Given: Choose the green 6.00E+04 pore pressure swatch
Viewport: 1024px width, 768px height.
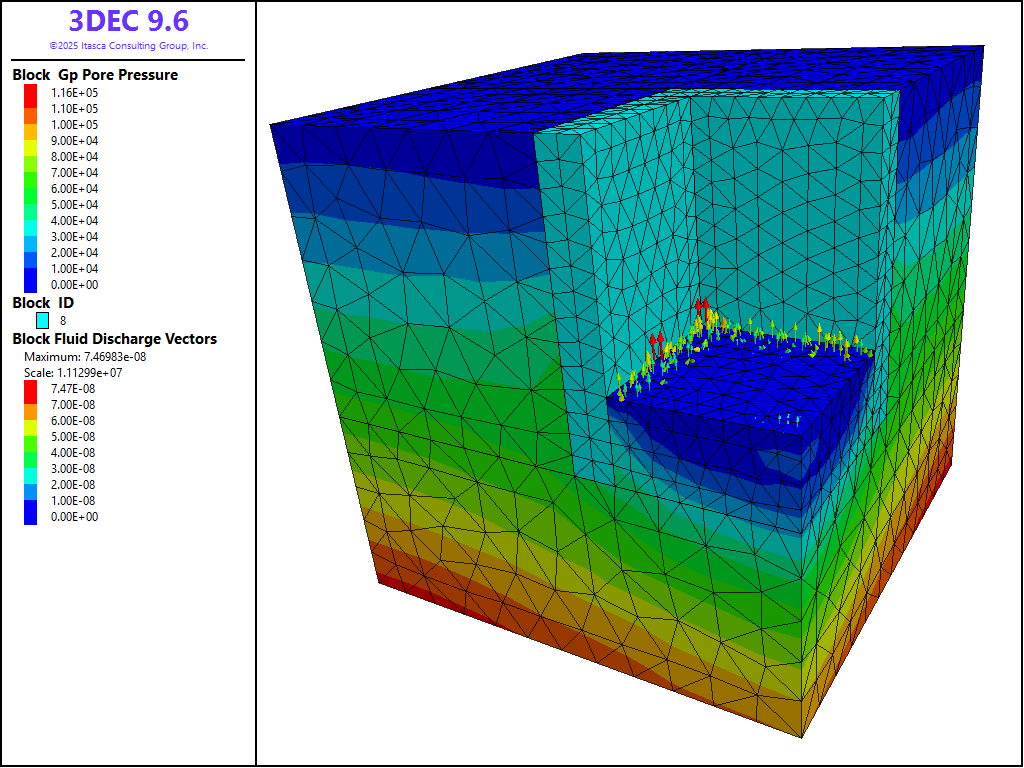Looking at the screenshot, I should 31,189.
